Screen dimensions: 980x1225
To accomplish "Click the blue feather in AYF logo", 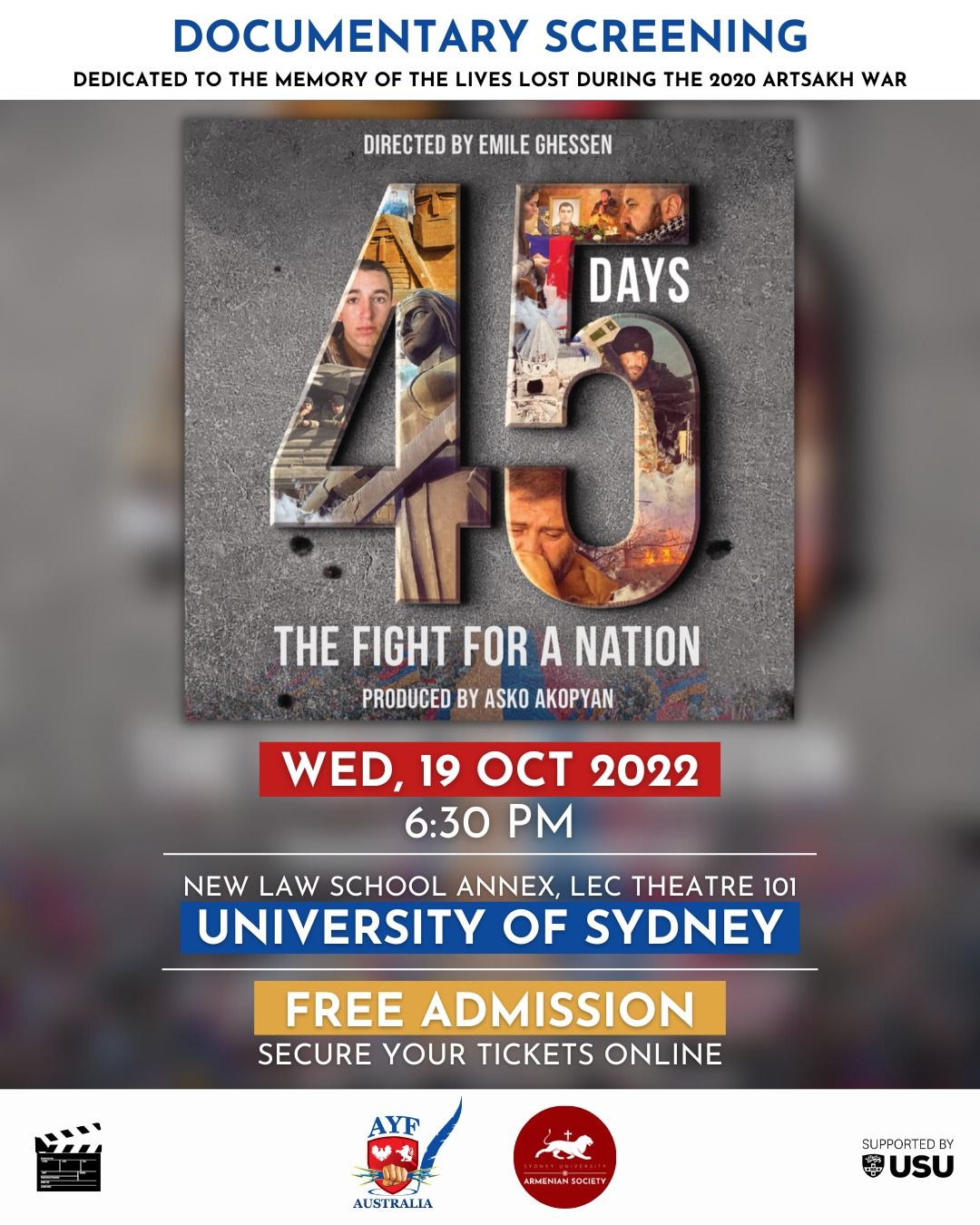I will coord(446,1134).
